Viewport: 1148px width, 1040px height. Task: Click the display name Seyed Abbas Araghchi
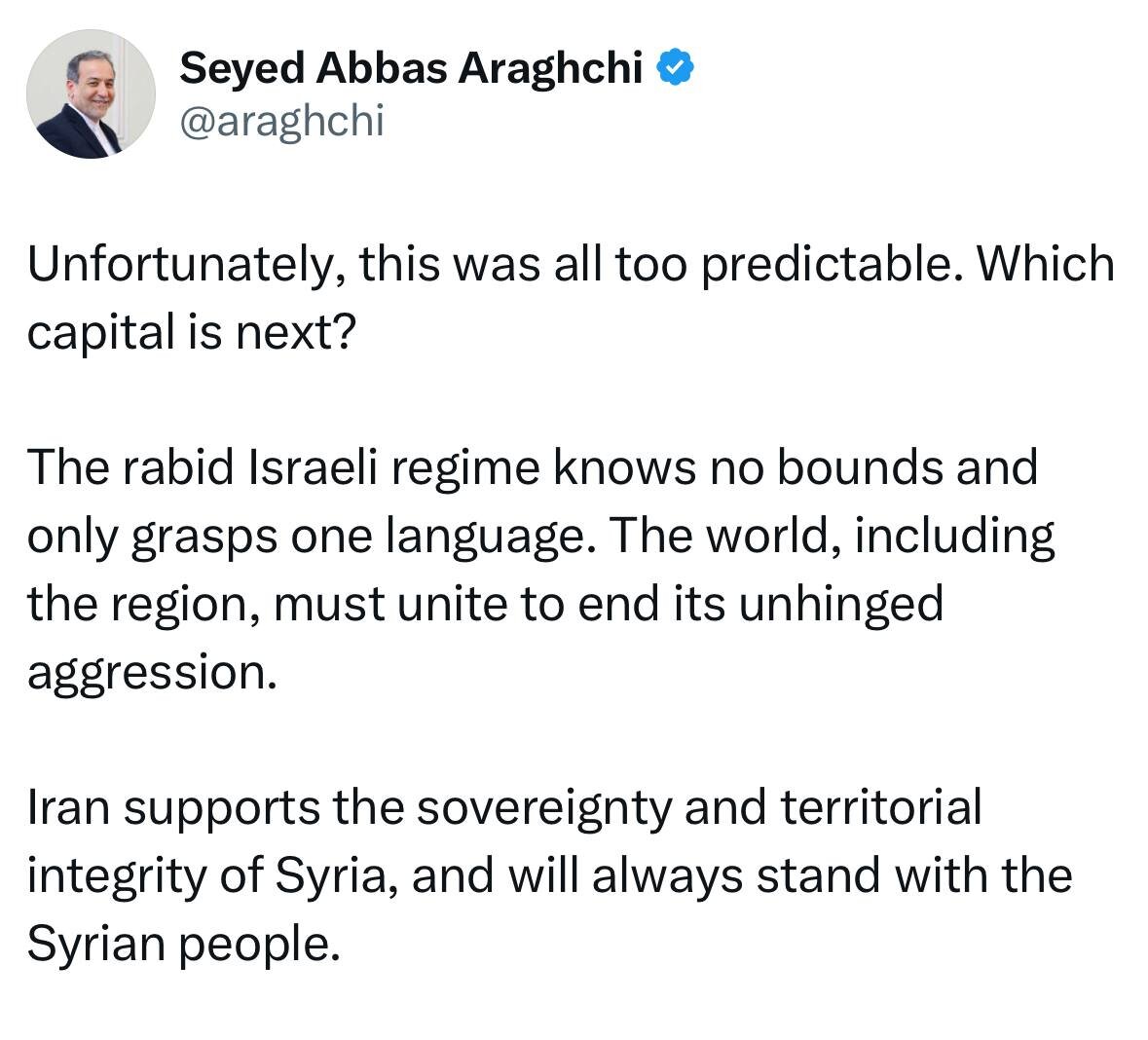(411, 69)
